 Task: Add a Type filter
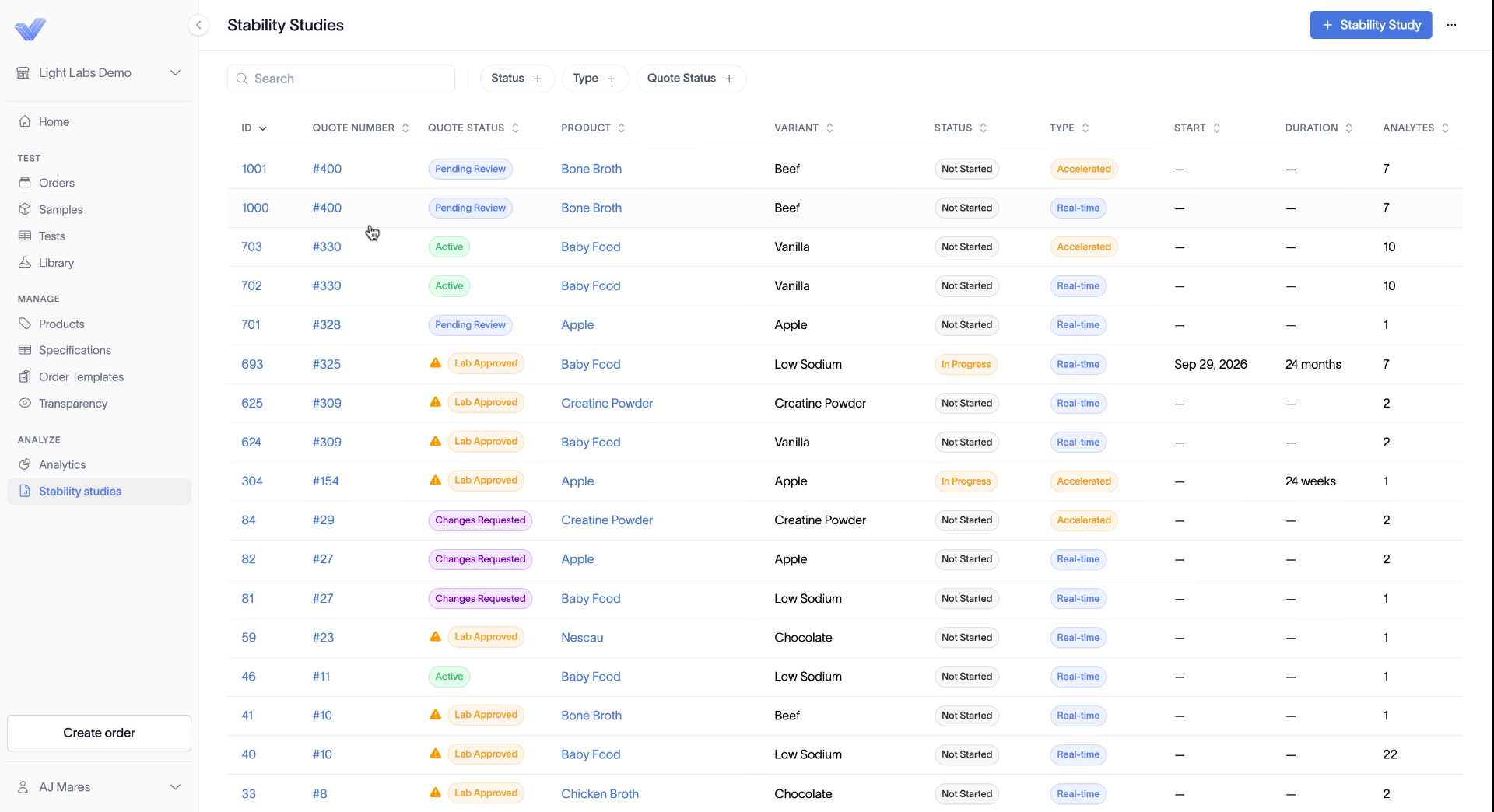(594, 79)
